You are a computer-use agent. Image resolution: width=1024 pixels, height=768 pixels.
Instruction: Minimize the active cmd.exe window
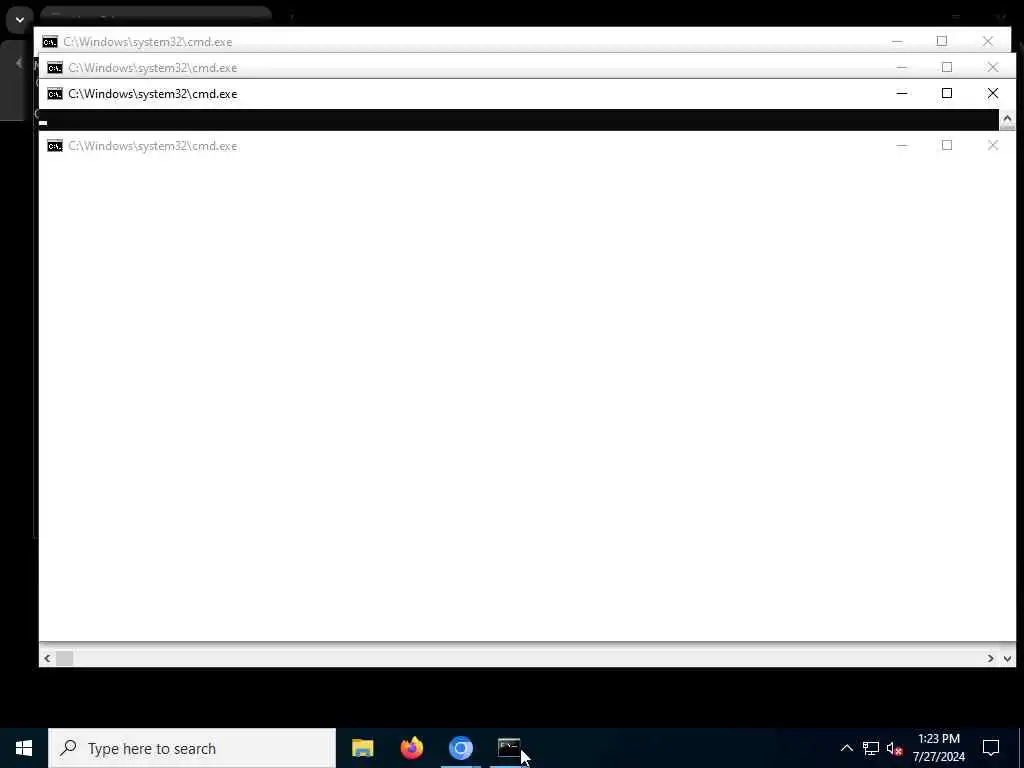(x=902, y=93)
